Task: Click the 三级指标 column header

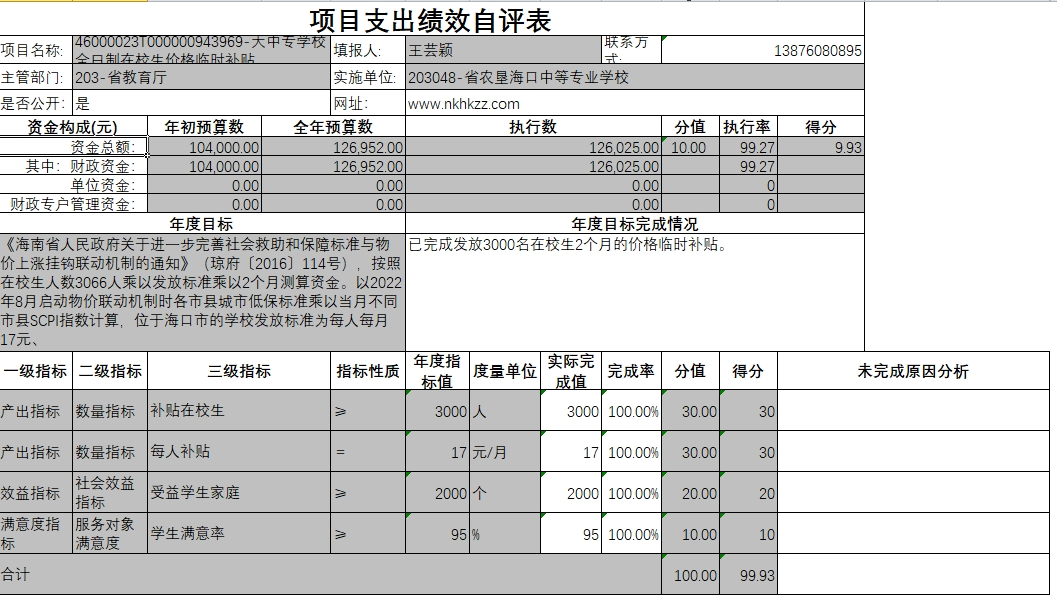Action: (239, 371)
